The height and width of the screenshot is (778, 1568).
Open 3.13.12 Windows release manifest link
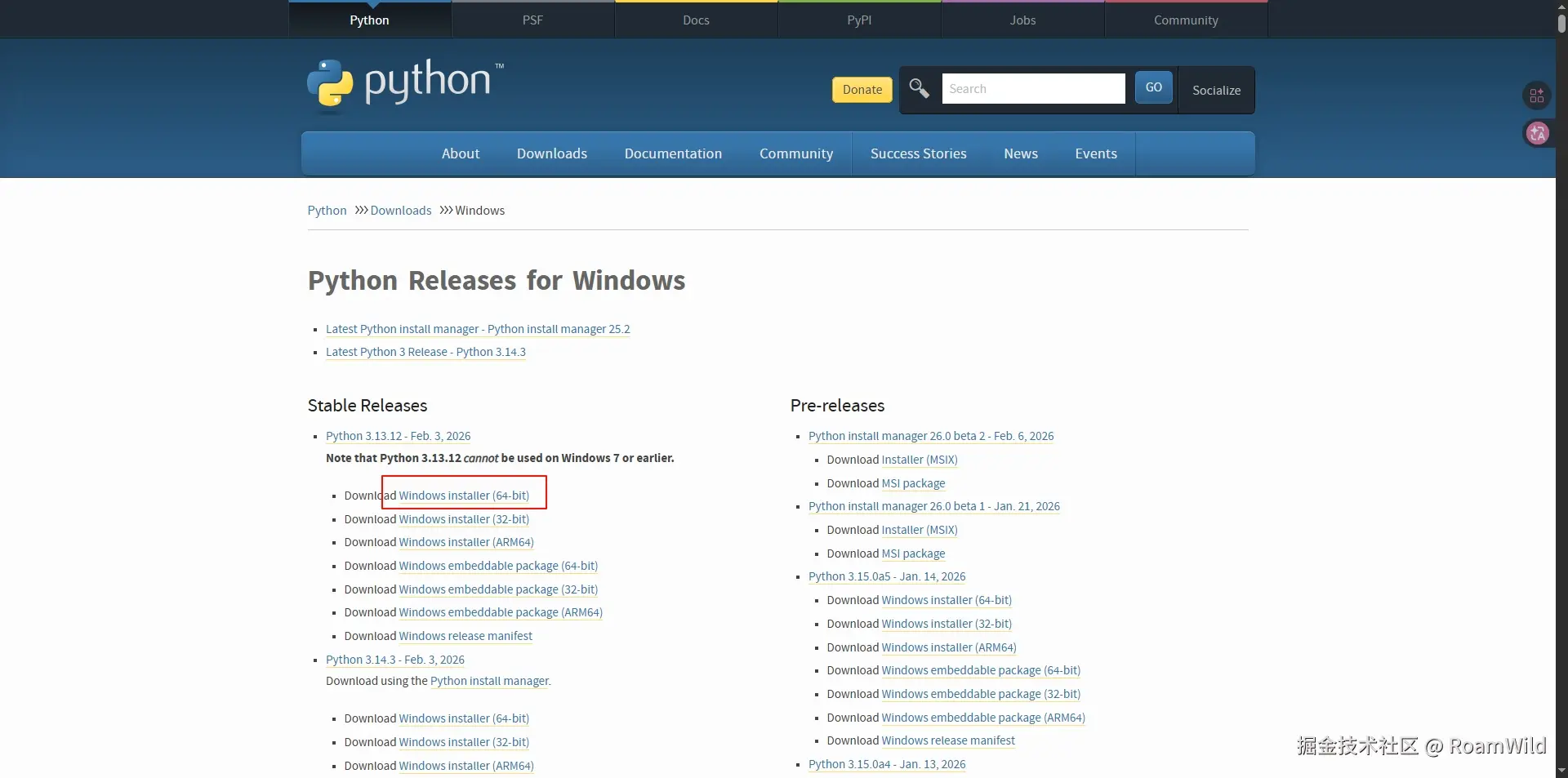click(465, 636)
